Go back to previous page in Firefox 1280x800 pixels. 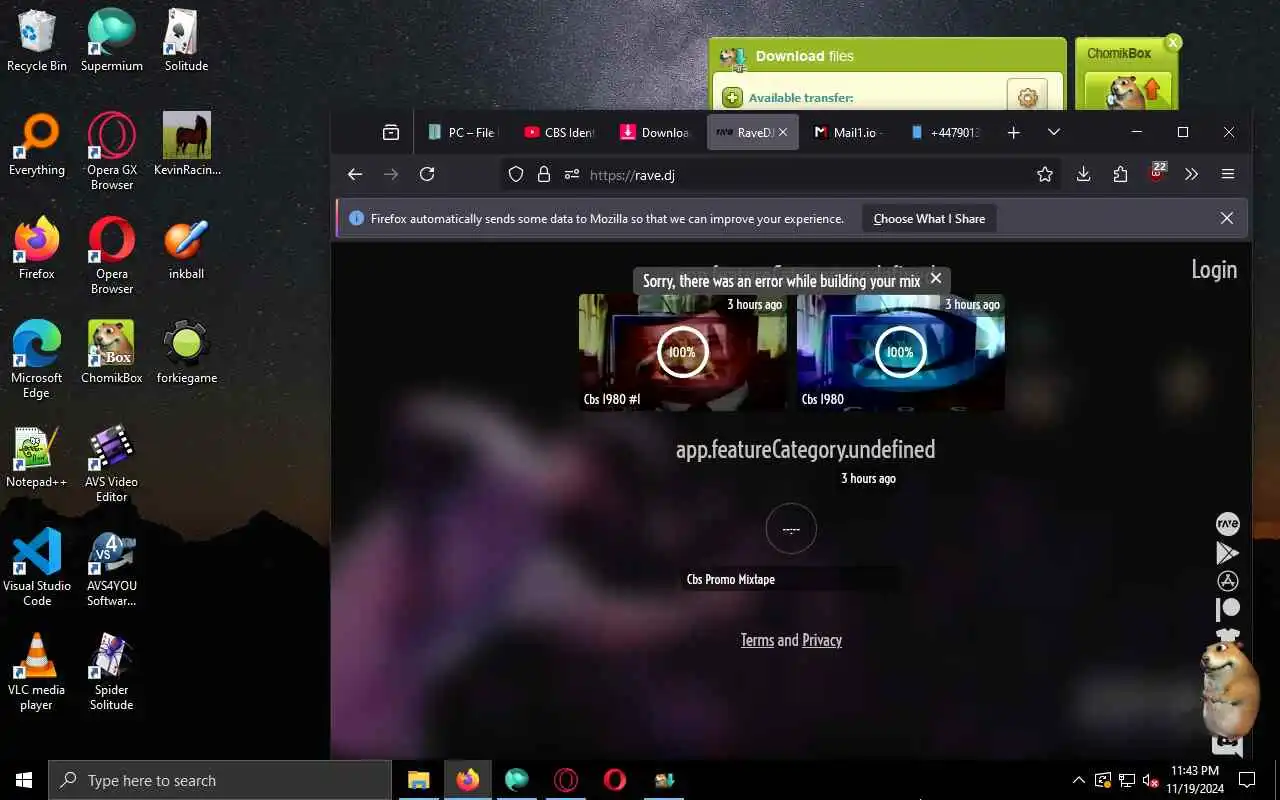pos(355,174)
